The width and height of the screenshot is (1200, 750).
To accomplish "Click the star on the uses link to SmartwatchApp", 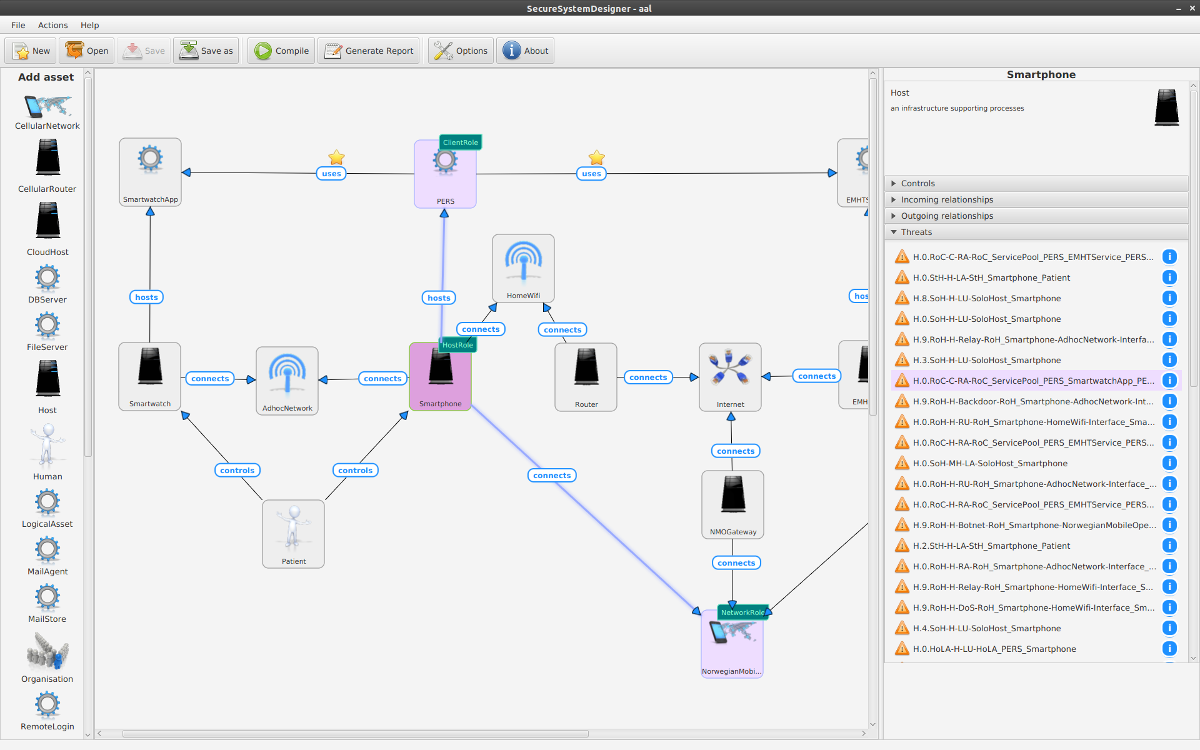I will click(x=336, y=157).
